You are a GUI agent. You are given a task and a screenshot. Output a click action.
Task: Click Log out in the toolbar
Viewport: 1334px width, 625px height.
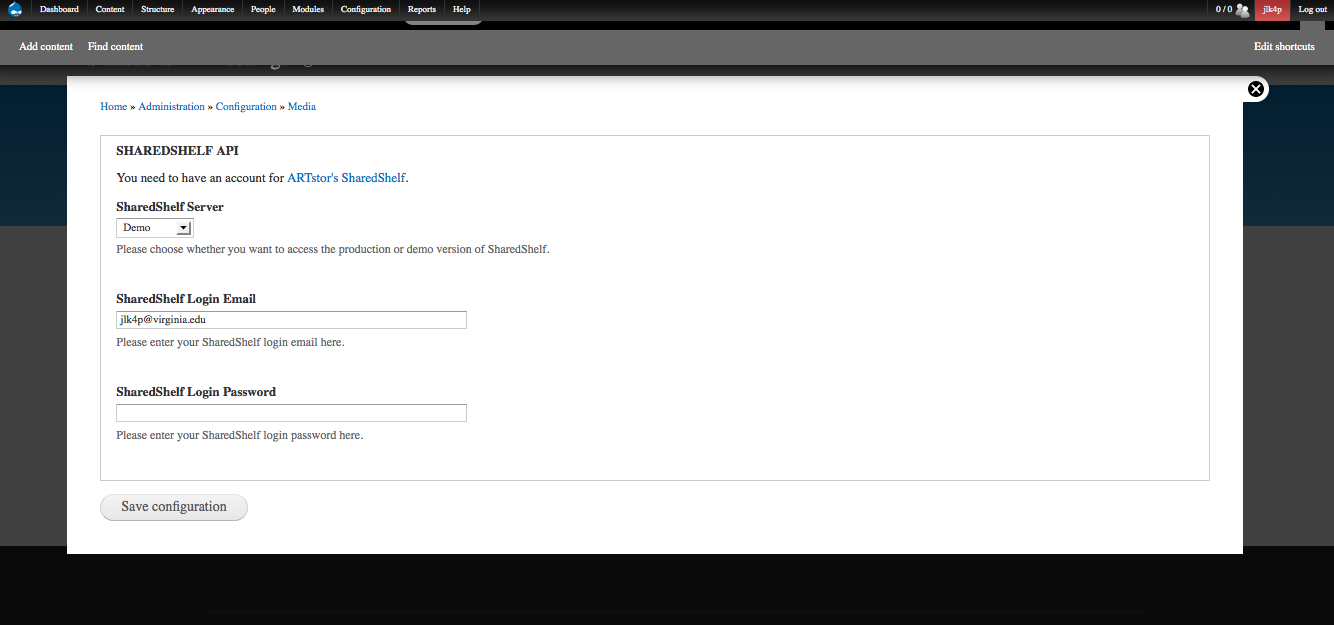click(x=1312, y=9)
